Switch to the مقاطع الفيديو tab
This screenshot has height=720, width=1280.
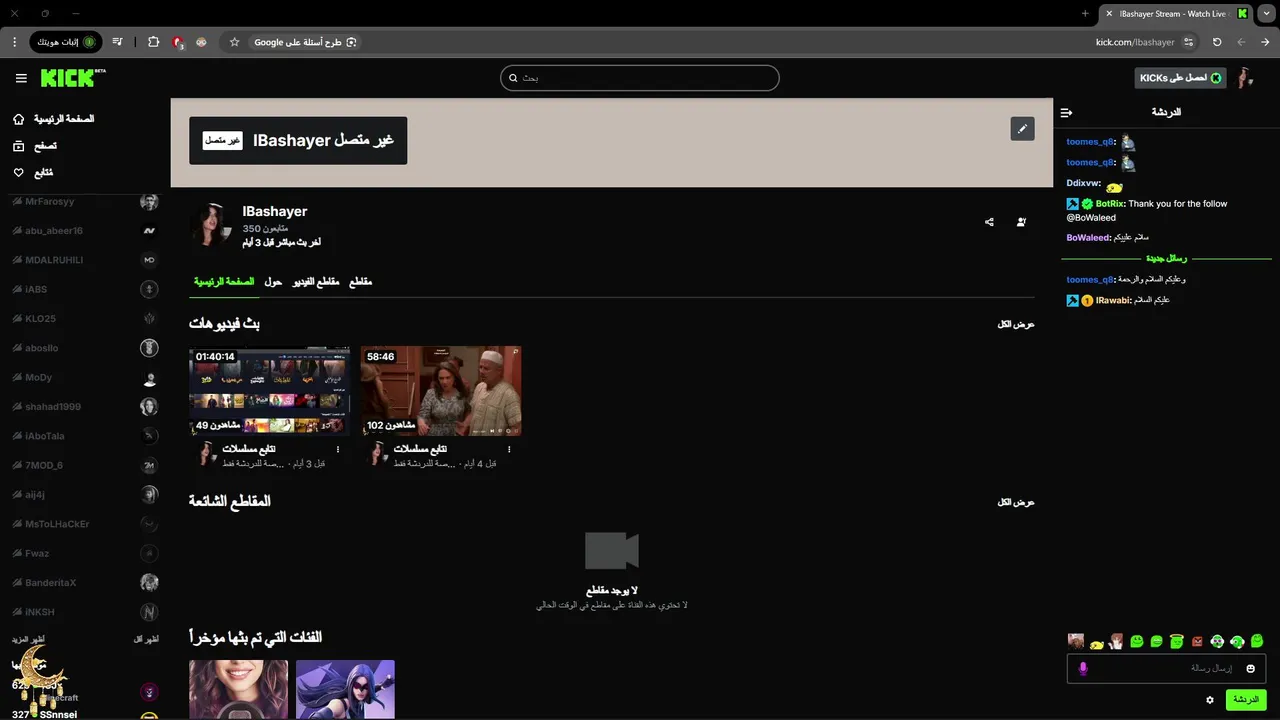click(316, 282)
